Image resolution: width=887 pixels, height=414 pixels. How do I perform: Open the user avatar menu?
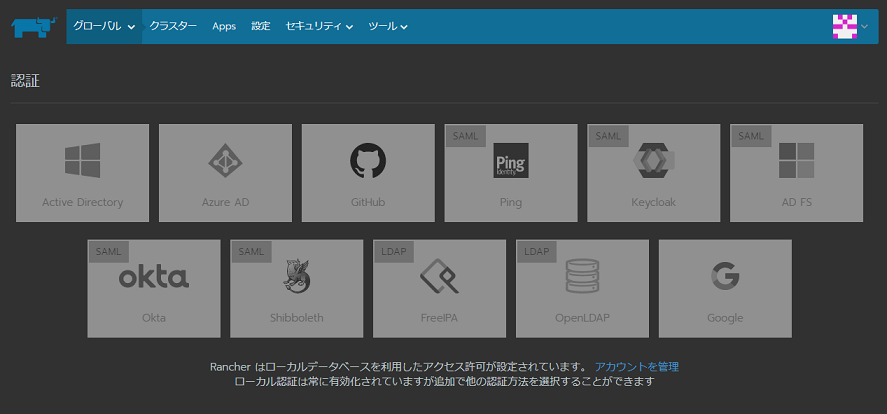pyautogui.click(x=845, y=26)
